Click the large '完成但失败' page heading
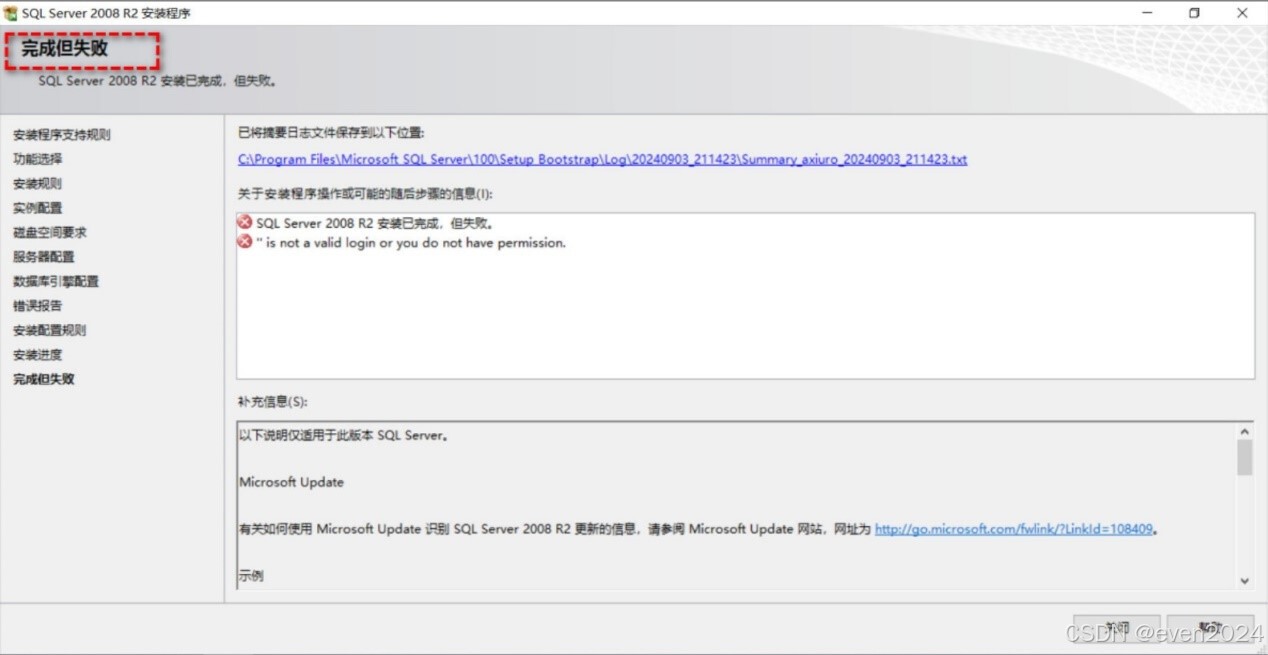This screenshot has width=1268, height=655. pos(65,48)
